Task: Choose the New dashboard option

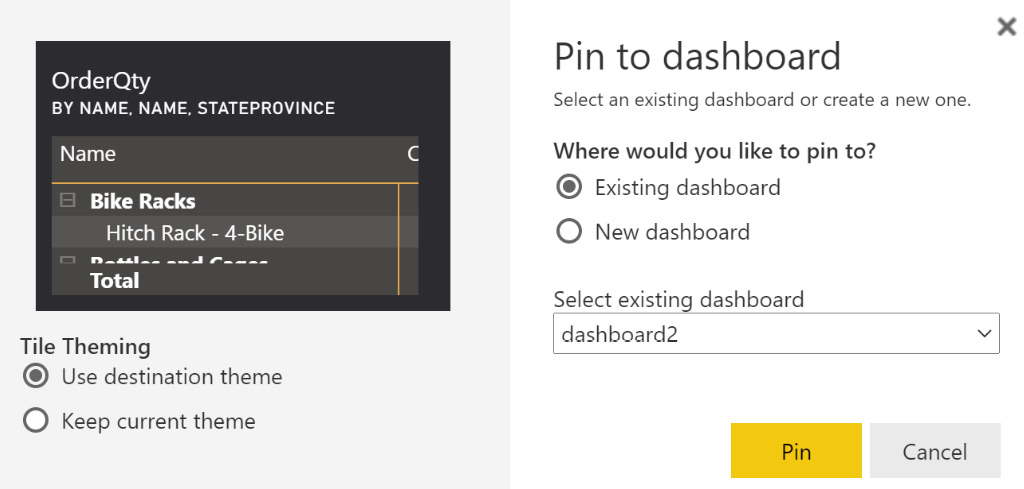Action: [x=569, y=232]
